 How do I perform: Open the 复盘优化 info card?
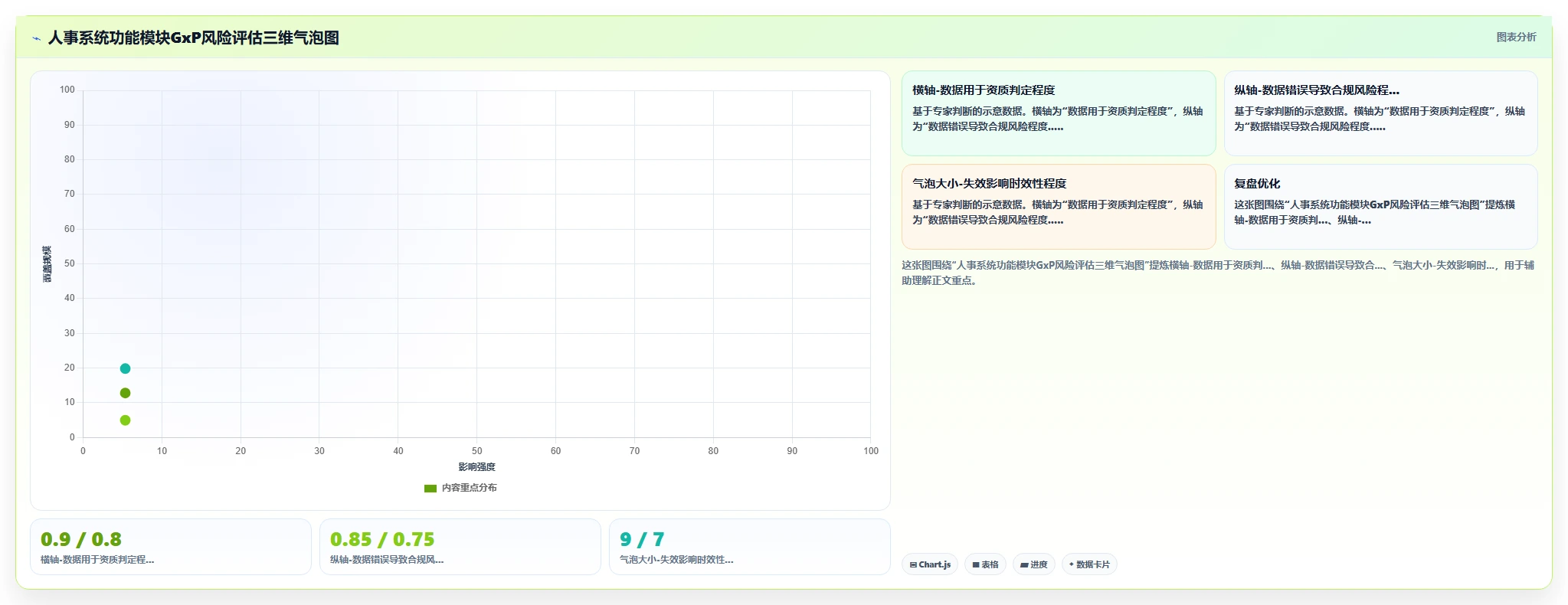point(1380,207)
